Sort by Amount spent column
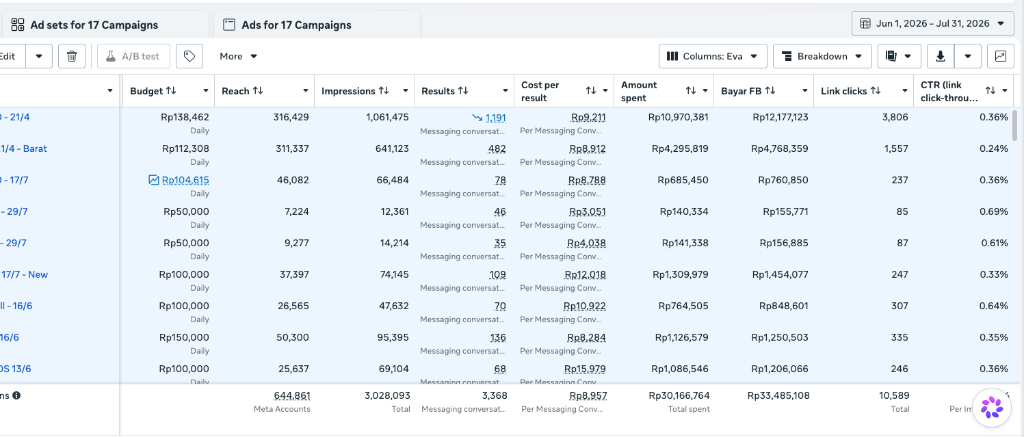Image resolution: width=1024 pixels, height=437 pixels. tap(691, 91)
